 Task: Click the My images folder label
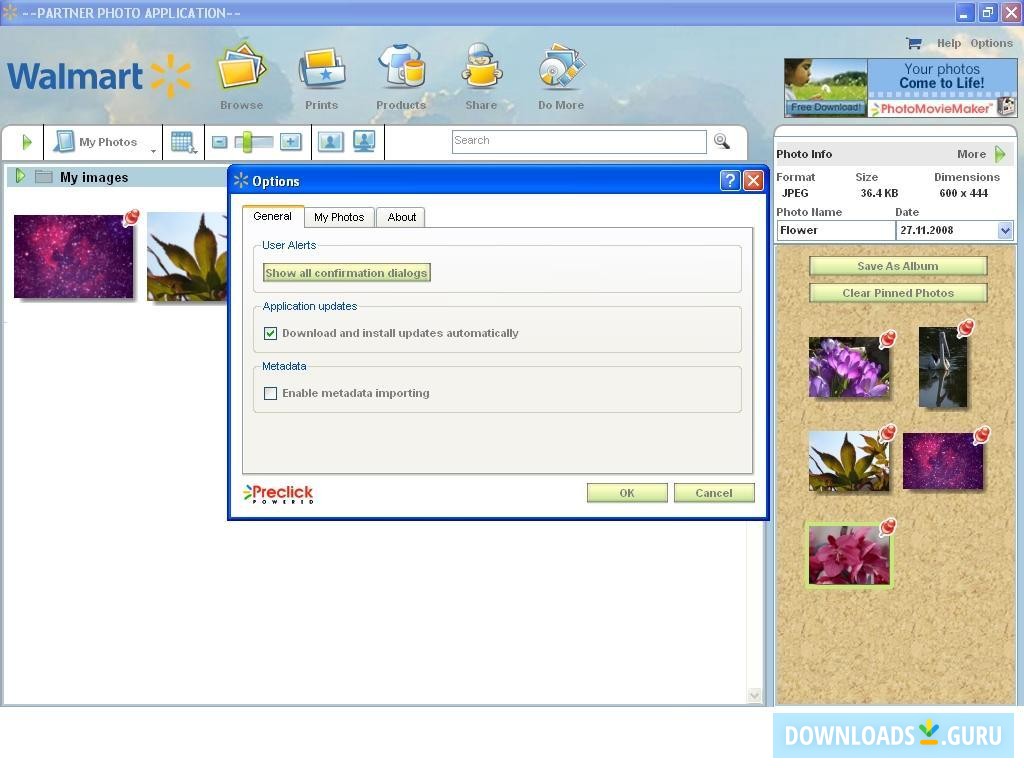point(94,177)
